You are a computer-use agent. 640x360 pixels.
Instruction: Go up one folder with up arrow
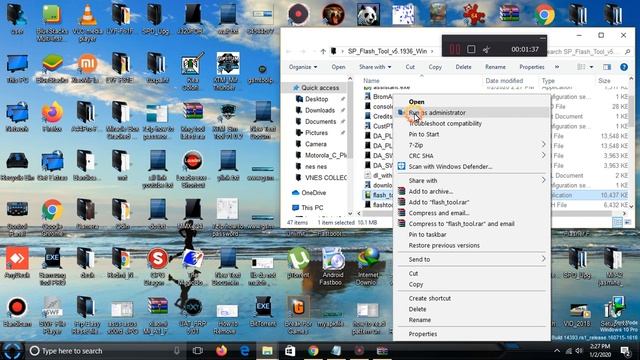(x=323, y=51)
